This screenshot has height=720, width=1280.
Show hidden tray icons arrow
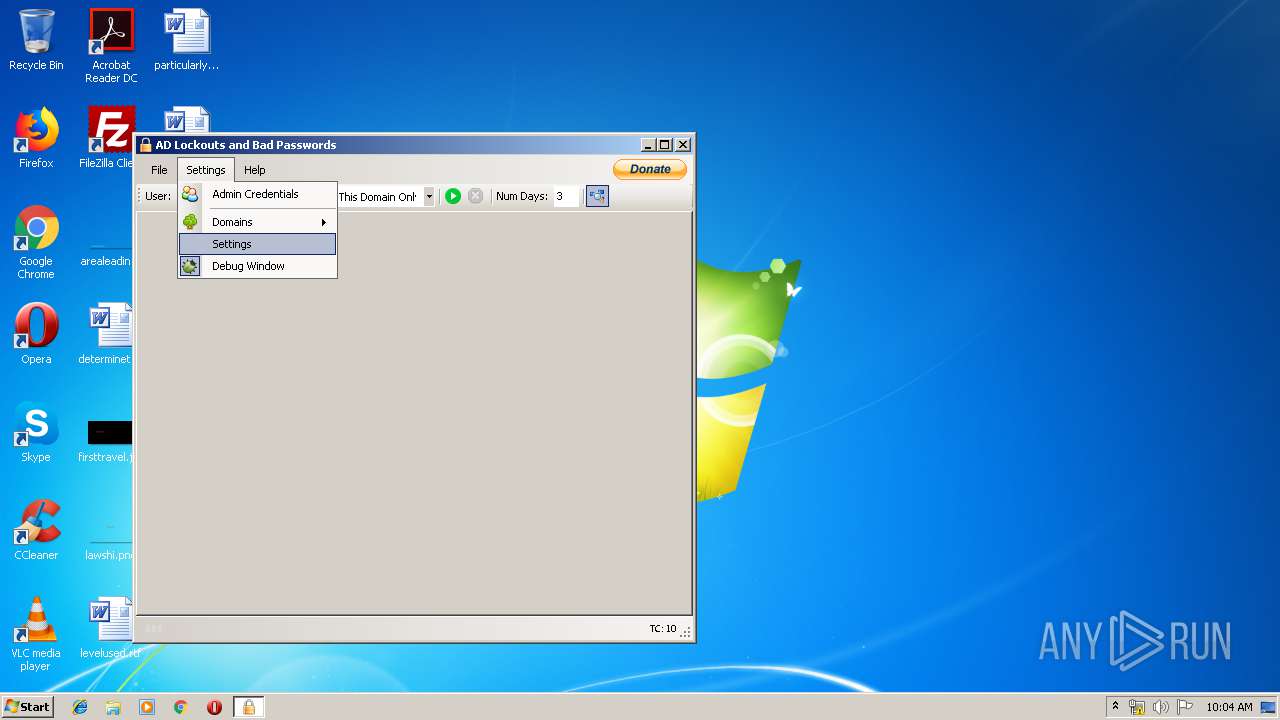pyautogui.click(x=1115, y=707)
